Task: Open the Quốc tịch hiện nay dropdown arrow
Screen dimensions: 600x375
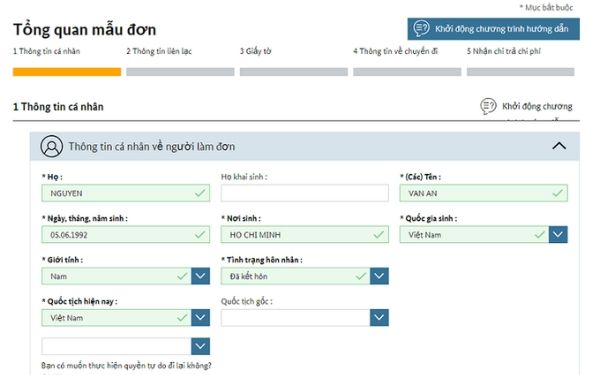Action: [201, 317]
